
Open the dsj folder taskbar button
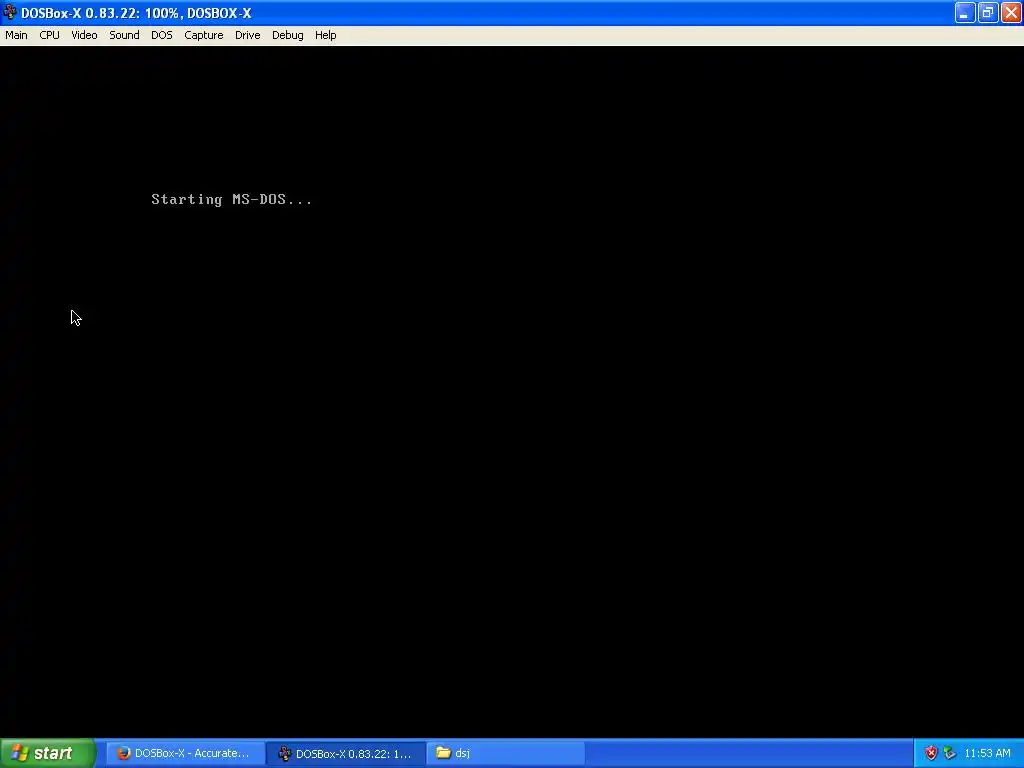pyautogui.click(x=506, y=753)
